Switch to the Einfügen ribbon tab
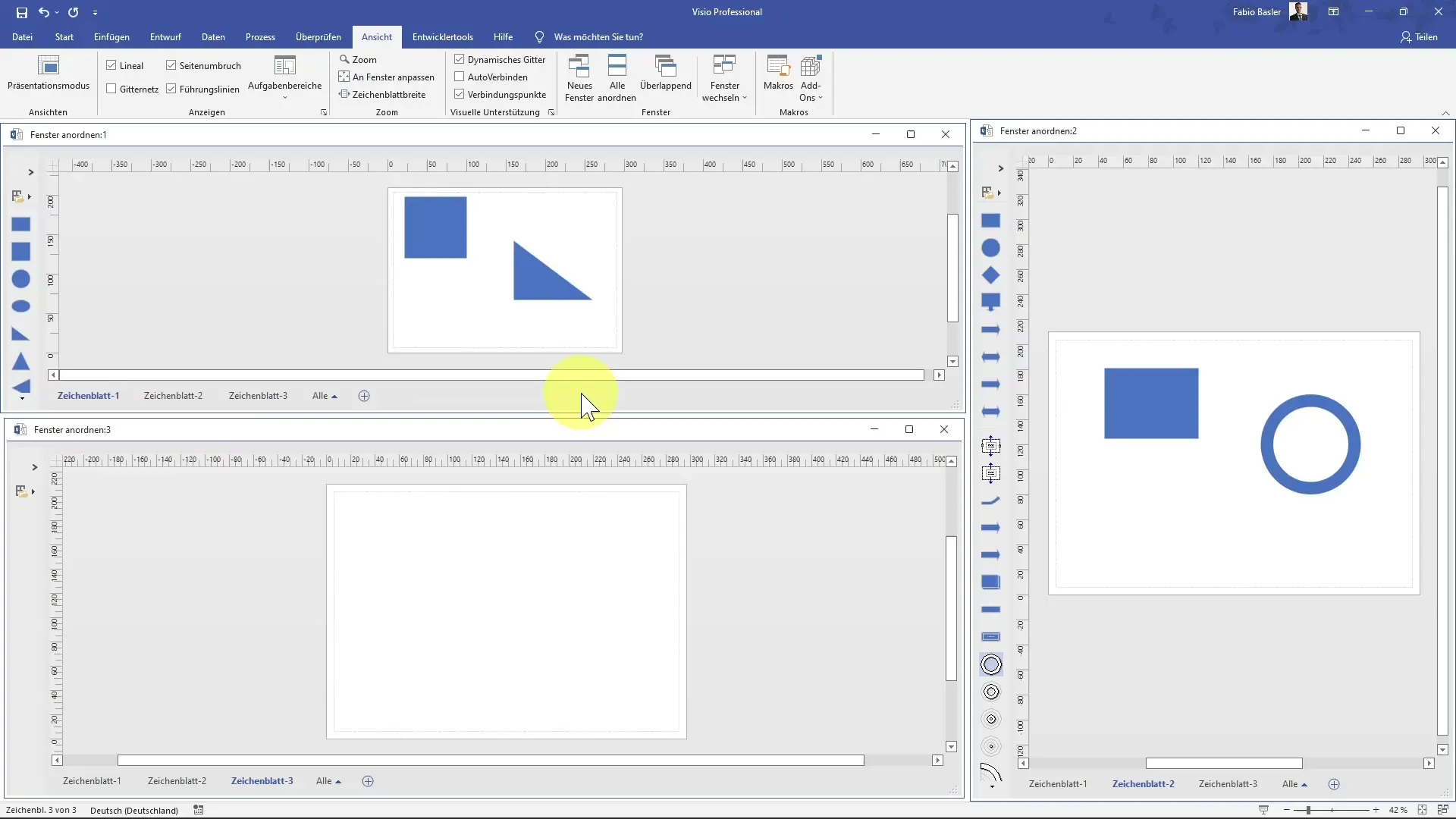This screenshot has width=1456, height=819. 111,36
